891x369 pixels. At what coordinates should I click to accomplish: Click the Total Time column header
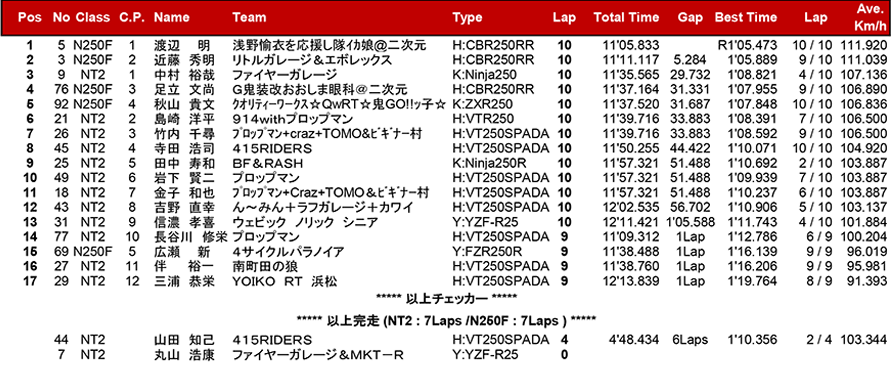(627, 18)
